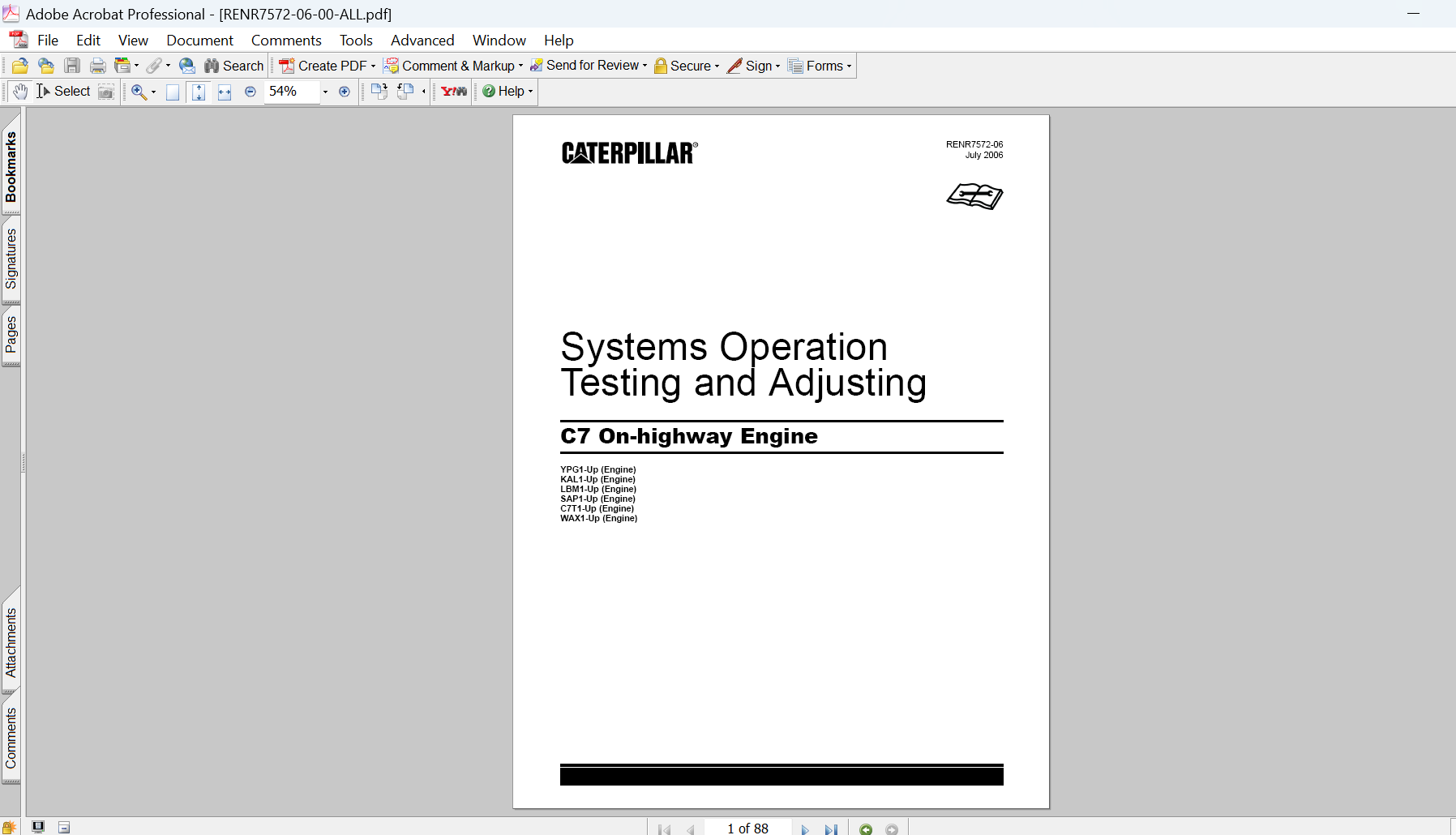Toggle Fit Width view

[225, 92]
